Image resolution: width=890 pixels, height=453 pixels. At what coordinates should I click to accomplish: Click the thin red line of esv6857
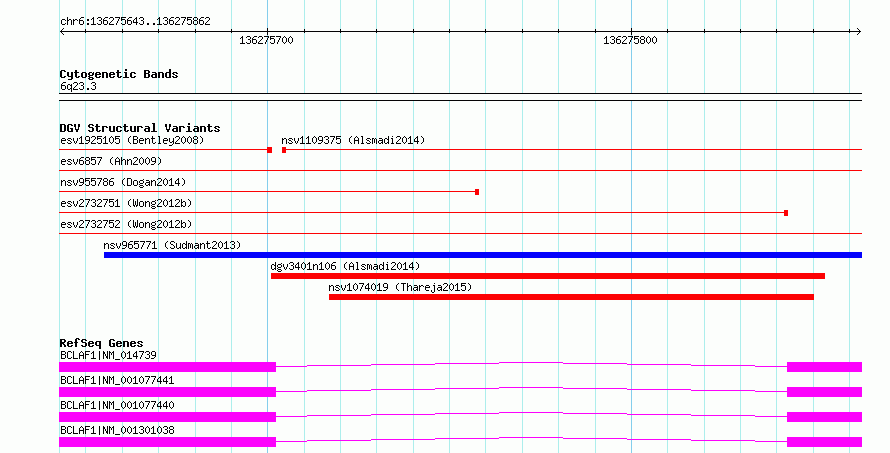[x=460, y=170]
